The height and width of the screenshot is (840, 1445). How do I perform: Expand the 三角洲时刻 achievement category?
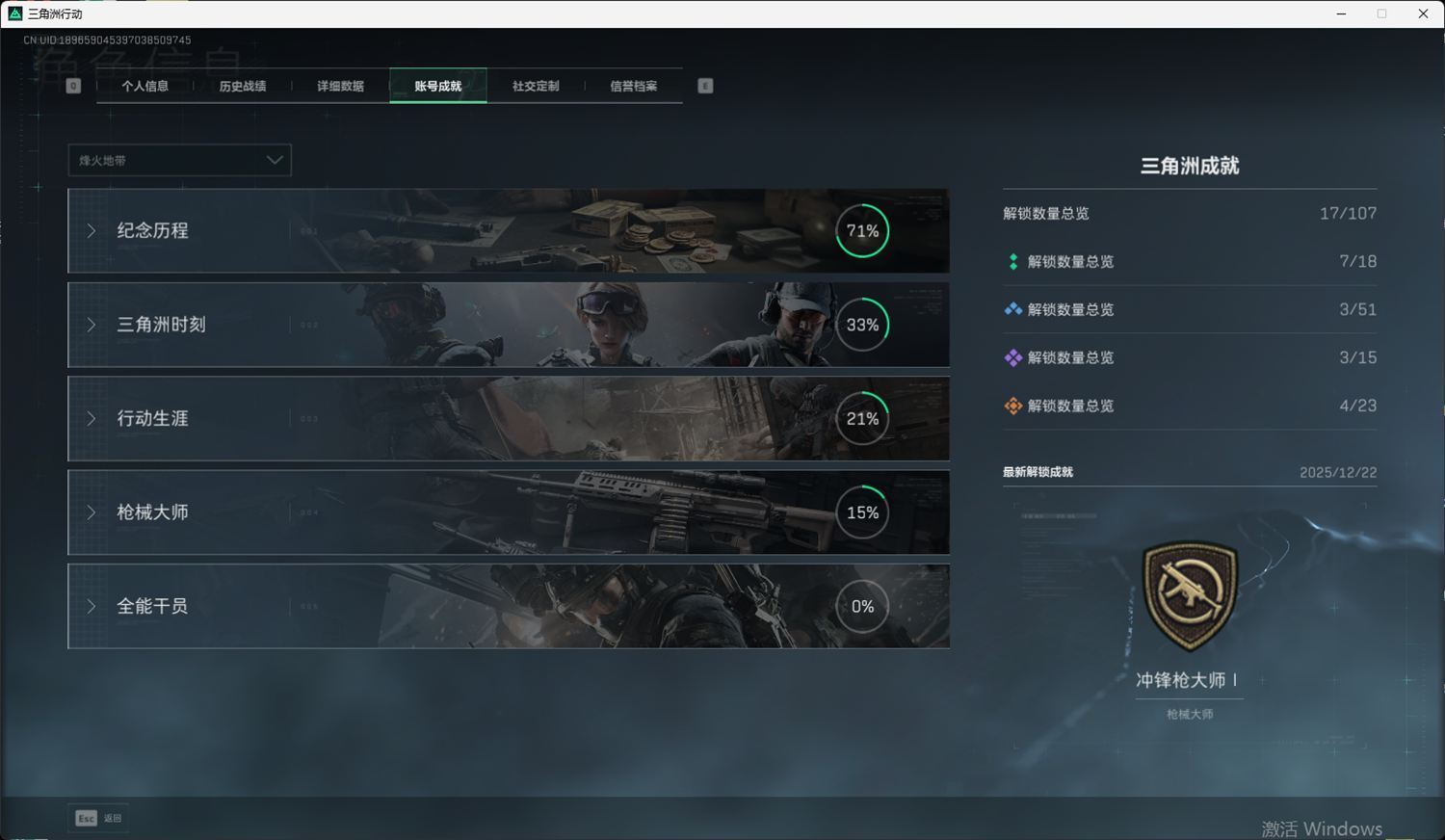point(161,325)
